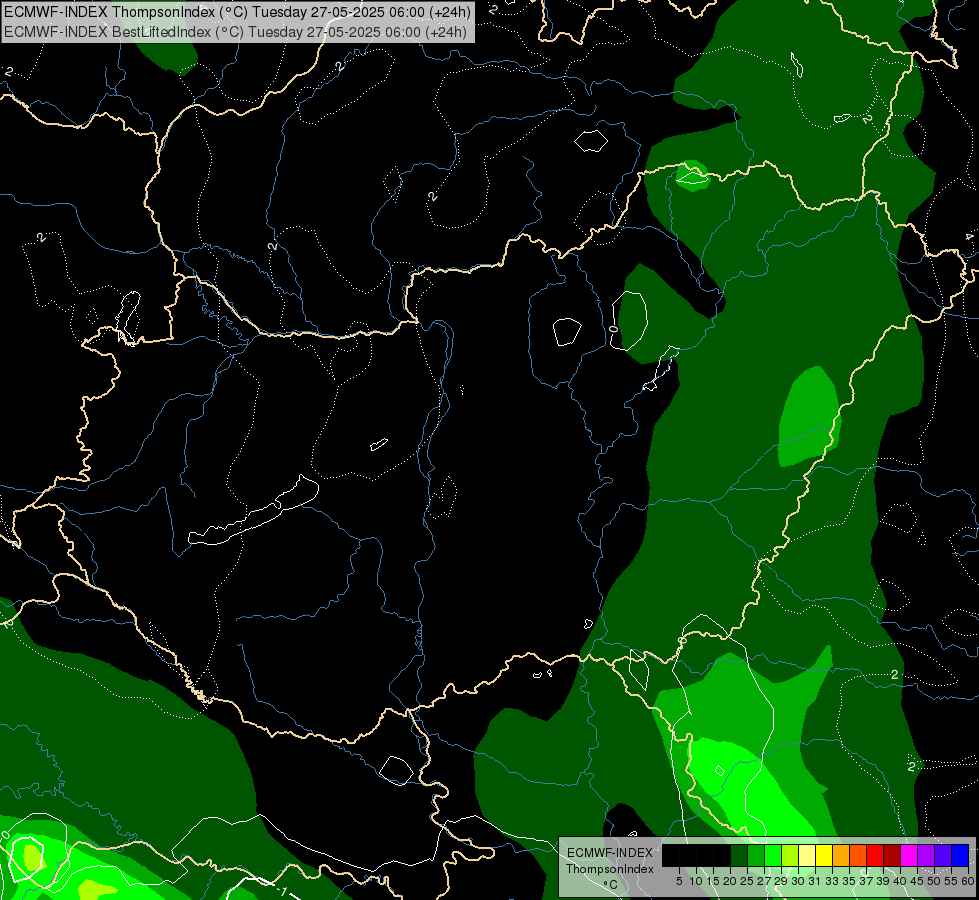979x900 pixels.
Task: Select the pale yellow 30–31 legend swatch
Action: (x=807, y=855)
